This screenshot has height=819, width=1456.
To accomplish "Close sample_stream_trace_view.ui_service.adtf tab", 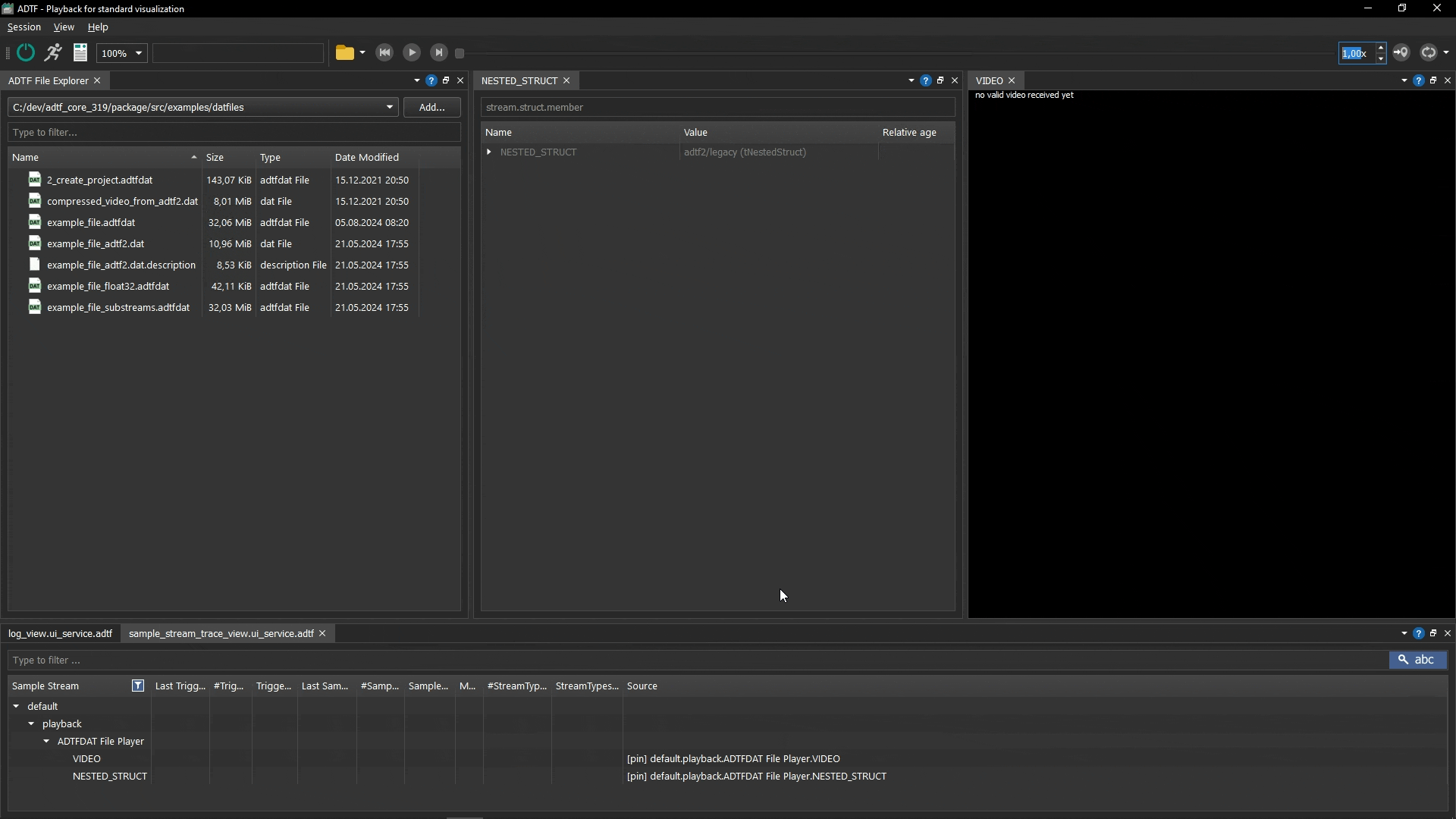I will (322, 633).
